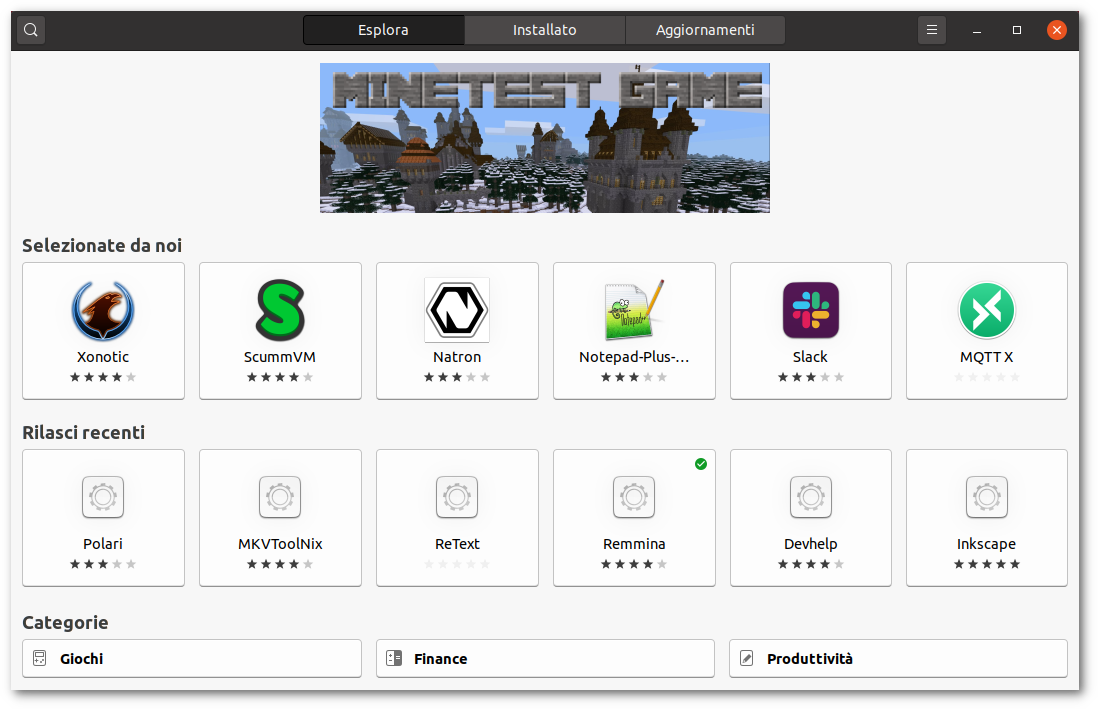The image size is (1098, 709).
Task: Click the ScummVM green S icon
Action: pos(280,310)
